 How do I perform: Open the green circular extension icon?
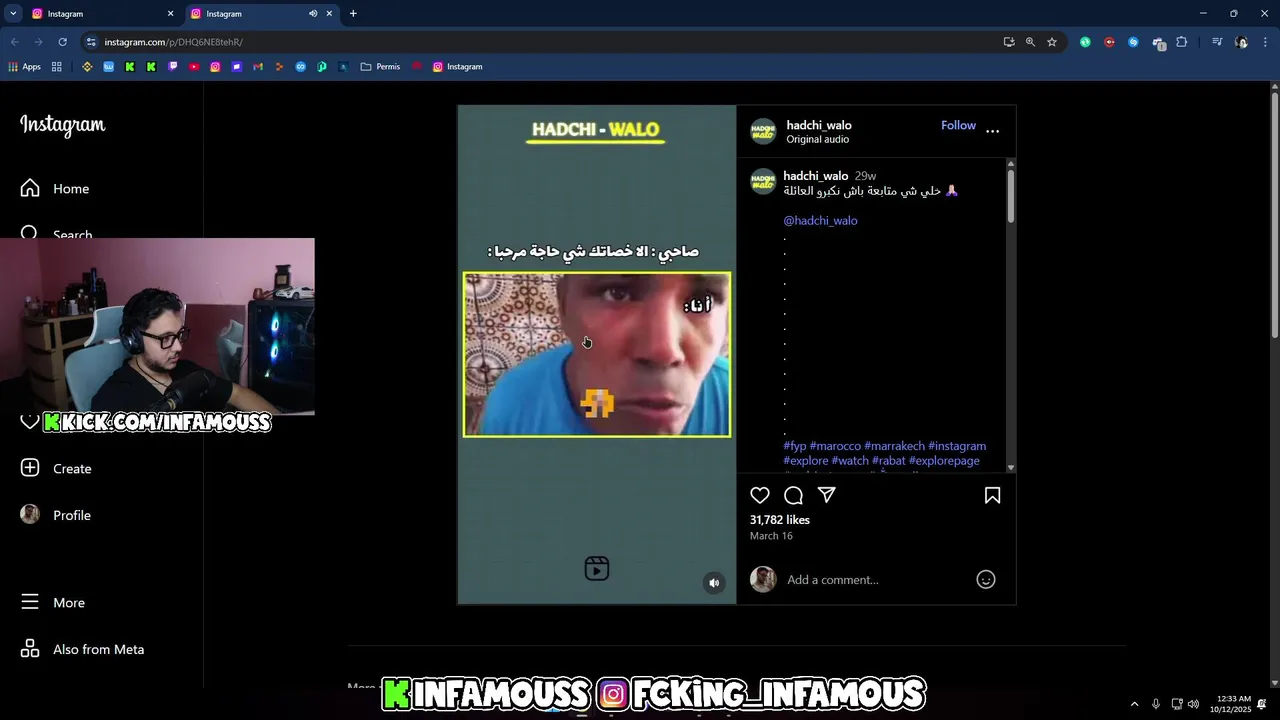tap(1085, 42)
